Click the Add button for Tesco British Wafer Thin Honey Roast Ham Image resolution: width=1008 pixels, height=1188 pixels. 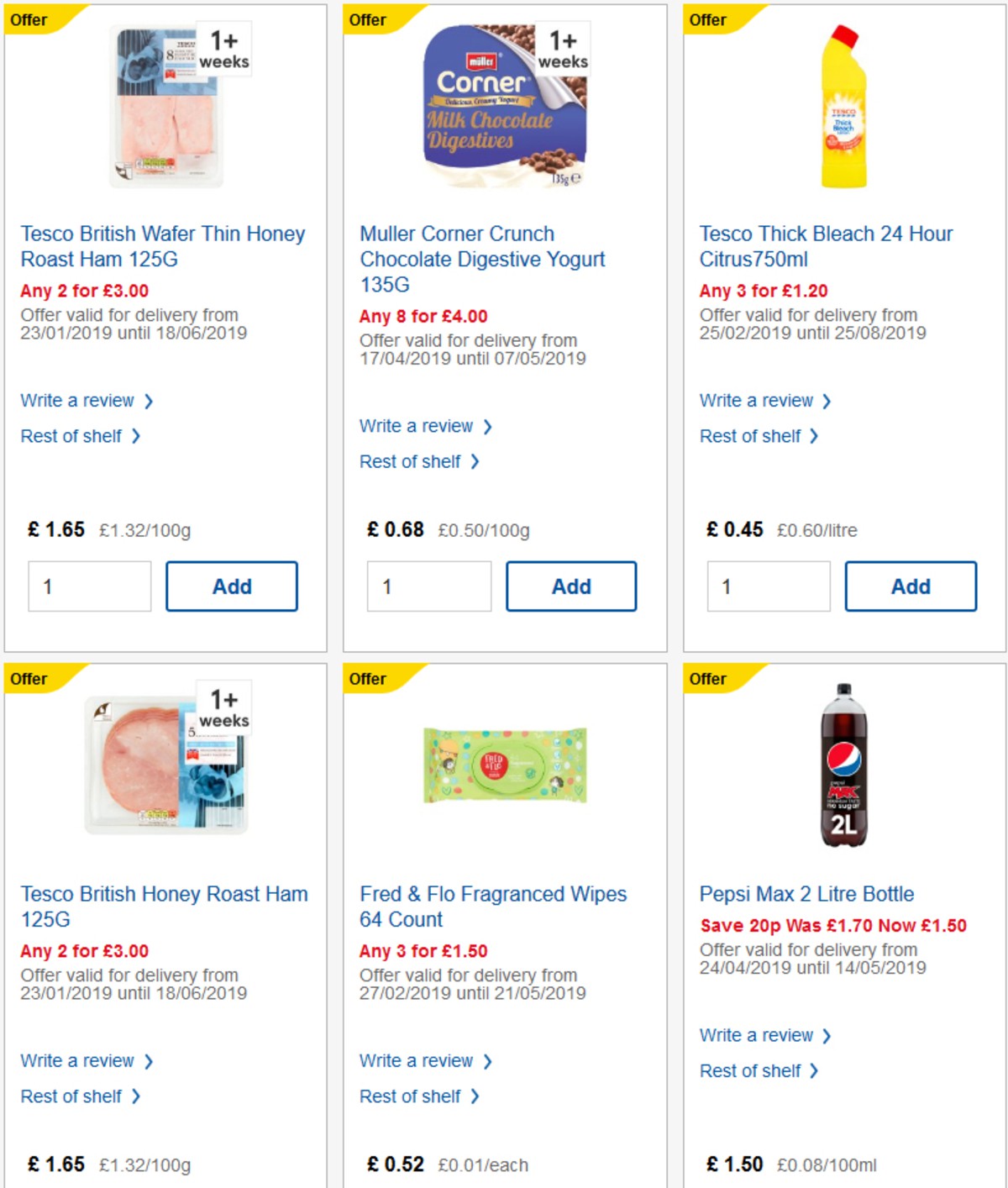tap(233, 586)
